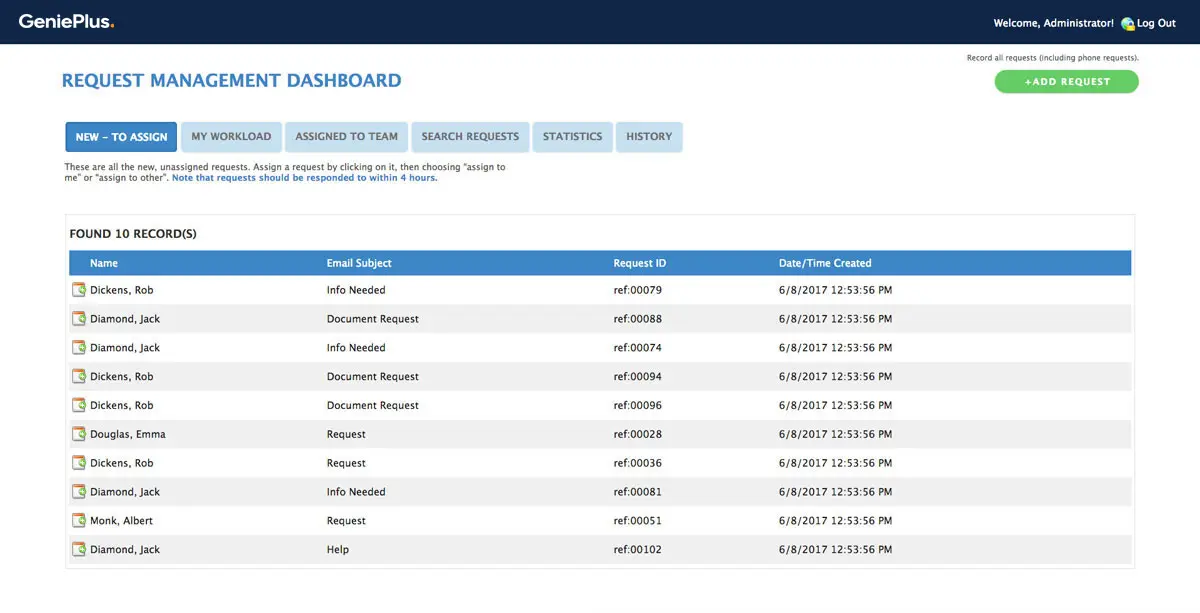Viewport: 1200px width, 613px height.
Task: Click request ID ref:00088
Action: click(x=638, y=319)
